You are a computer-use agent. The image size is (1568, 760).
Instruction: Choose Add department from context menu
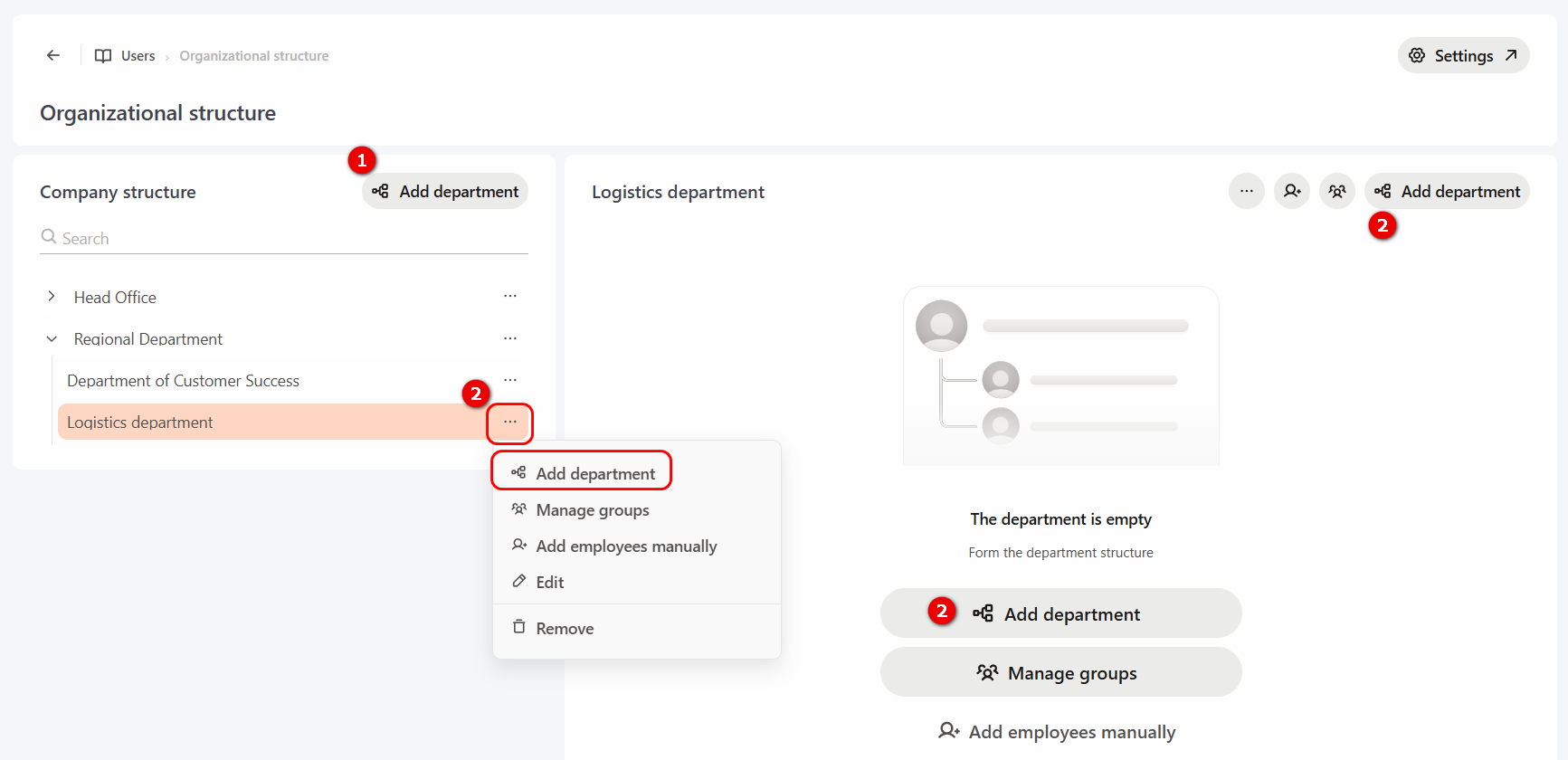pyautogui.click(x=582, y=472)
